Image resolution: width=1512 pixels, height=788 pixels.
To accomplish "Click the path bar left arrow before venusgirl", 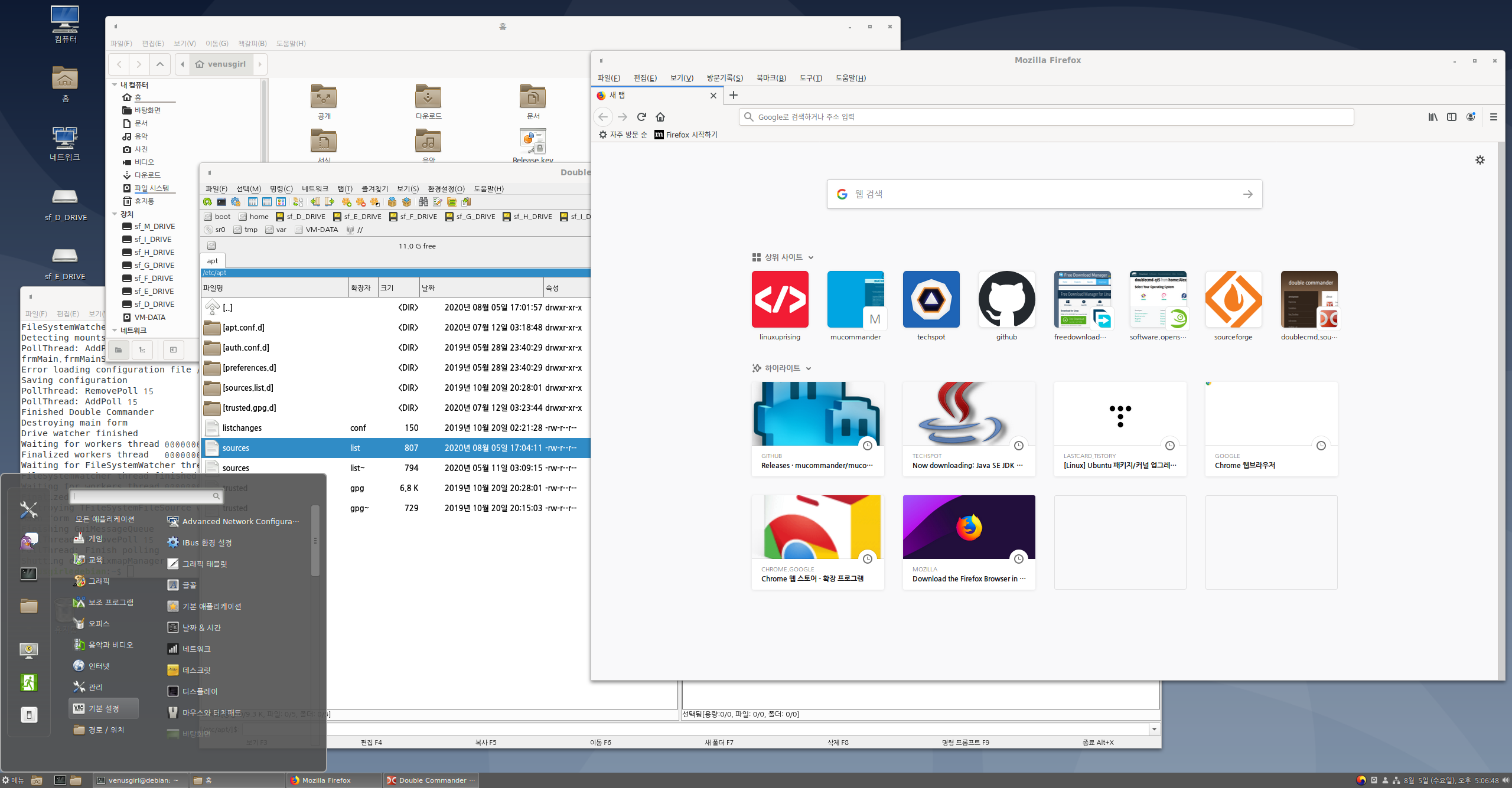I will [x=183, y=64].
